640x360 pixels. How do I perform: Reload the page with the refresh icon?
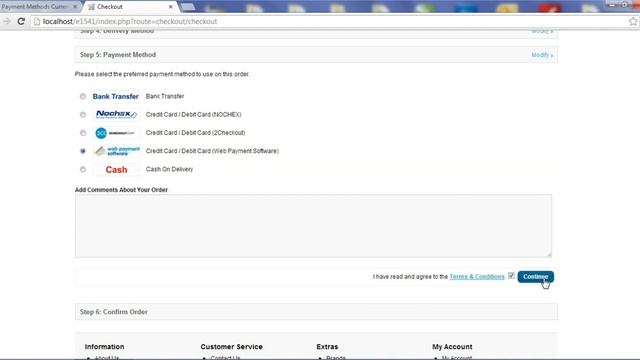click(21, 21)
